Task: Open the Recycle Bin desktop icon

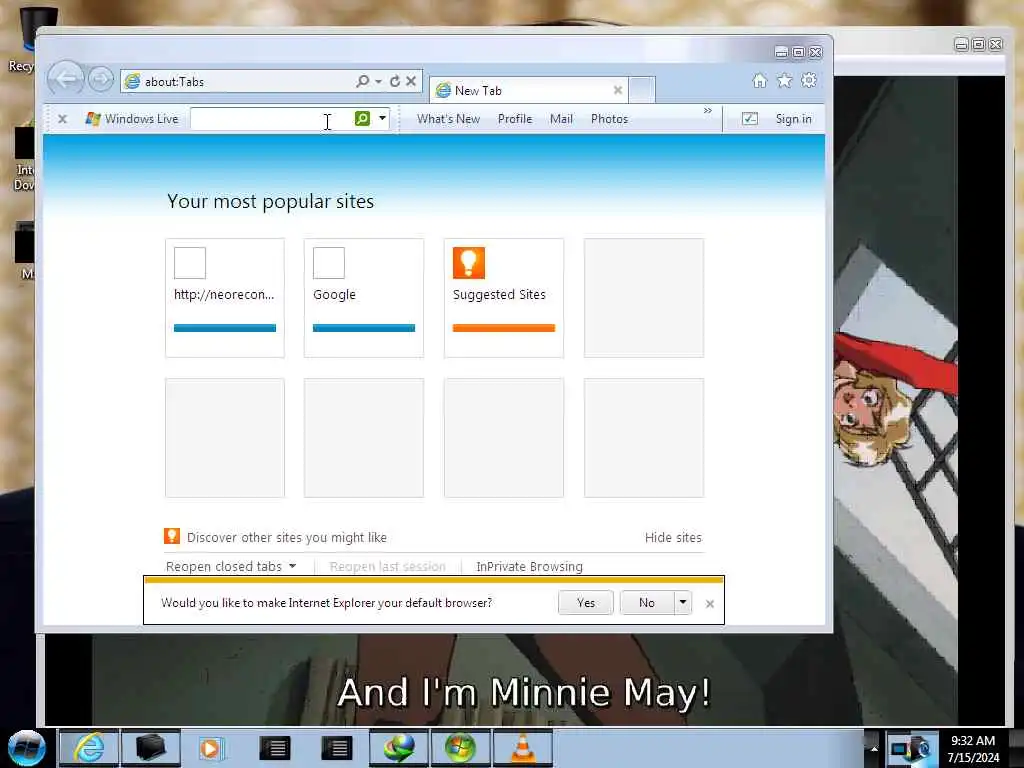Action: coord(31,39)
